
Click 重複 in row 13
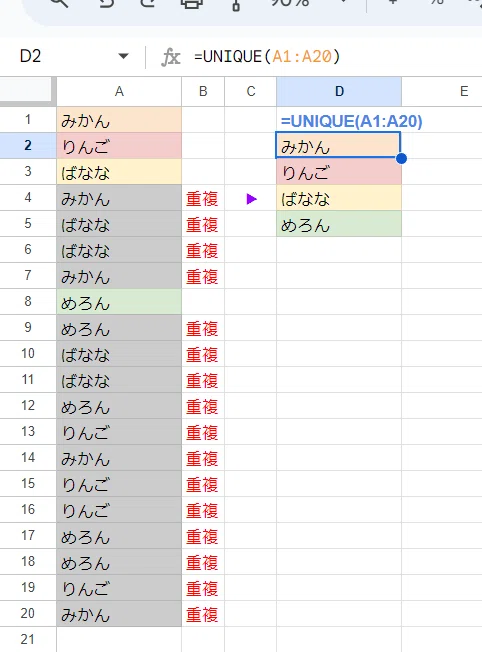(202, 433)
